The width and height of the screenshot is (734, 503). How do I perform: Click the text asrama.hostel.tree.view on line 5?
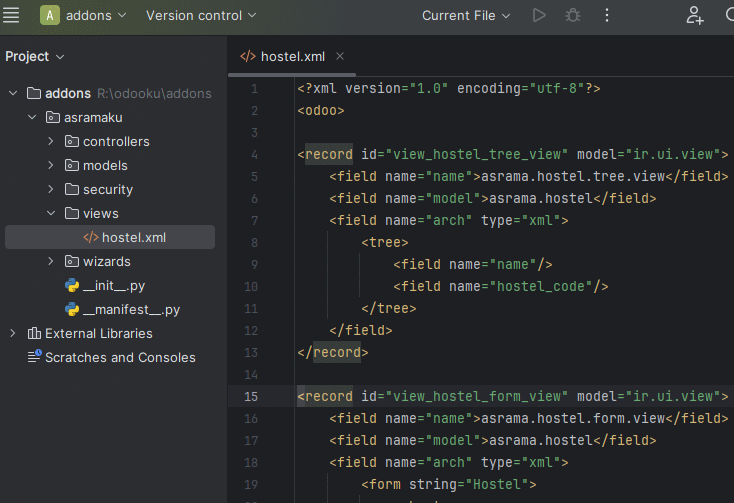coord(573,176)
